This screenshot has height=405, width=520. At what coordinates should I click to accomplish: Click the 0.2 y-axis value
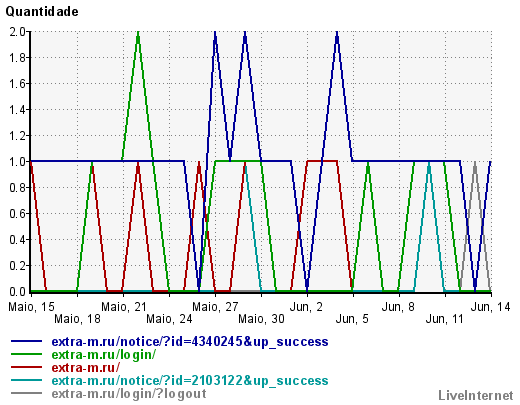point(17,266)
